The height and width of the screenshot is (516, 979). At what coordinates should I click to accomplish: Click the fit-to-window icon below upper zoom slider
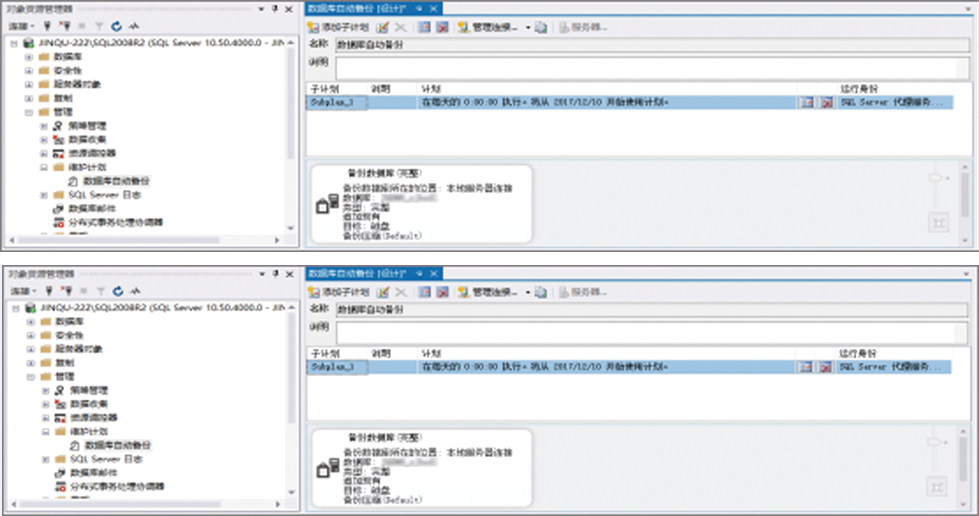[937, 222]
